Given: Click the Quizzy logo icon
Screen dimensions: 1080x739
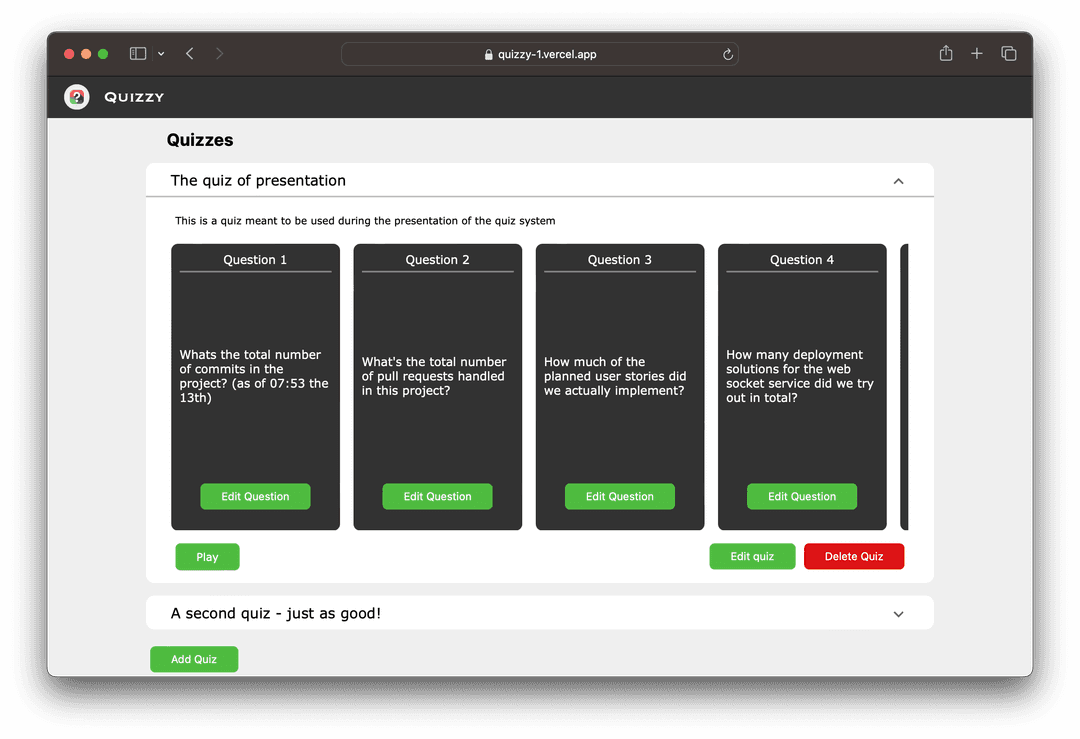Looking at the screenshot, I should tap(77, 97).
